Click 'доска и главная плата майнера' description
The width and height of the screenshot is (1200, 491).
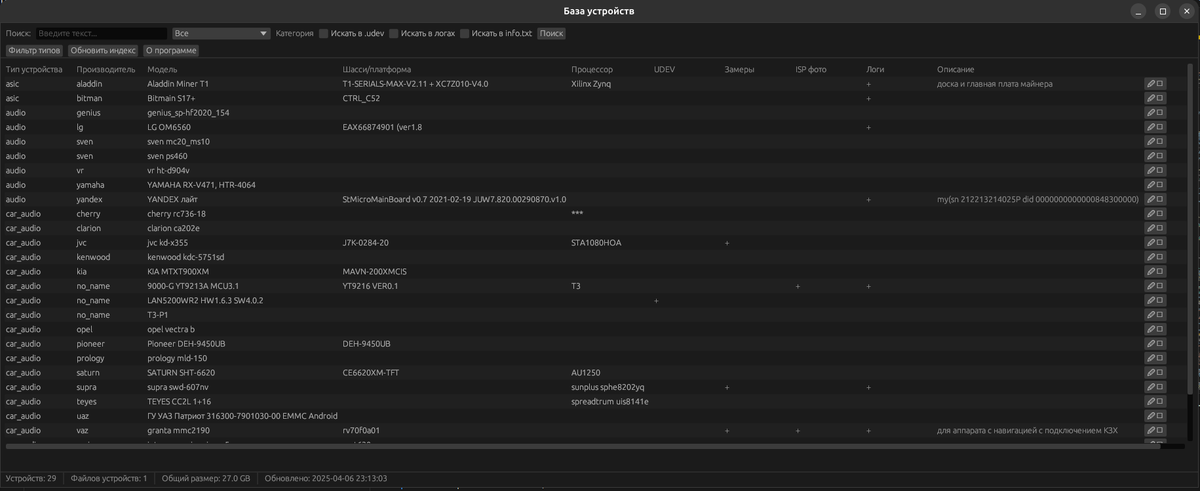[995, 84]
